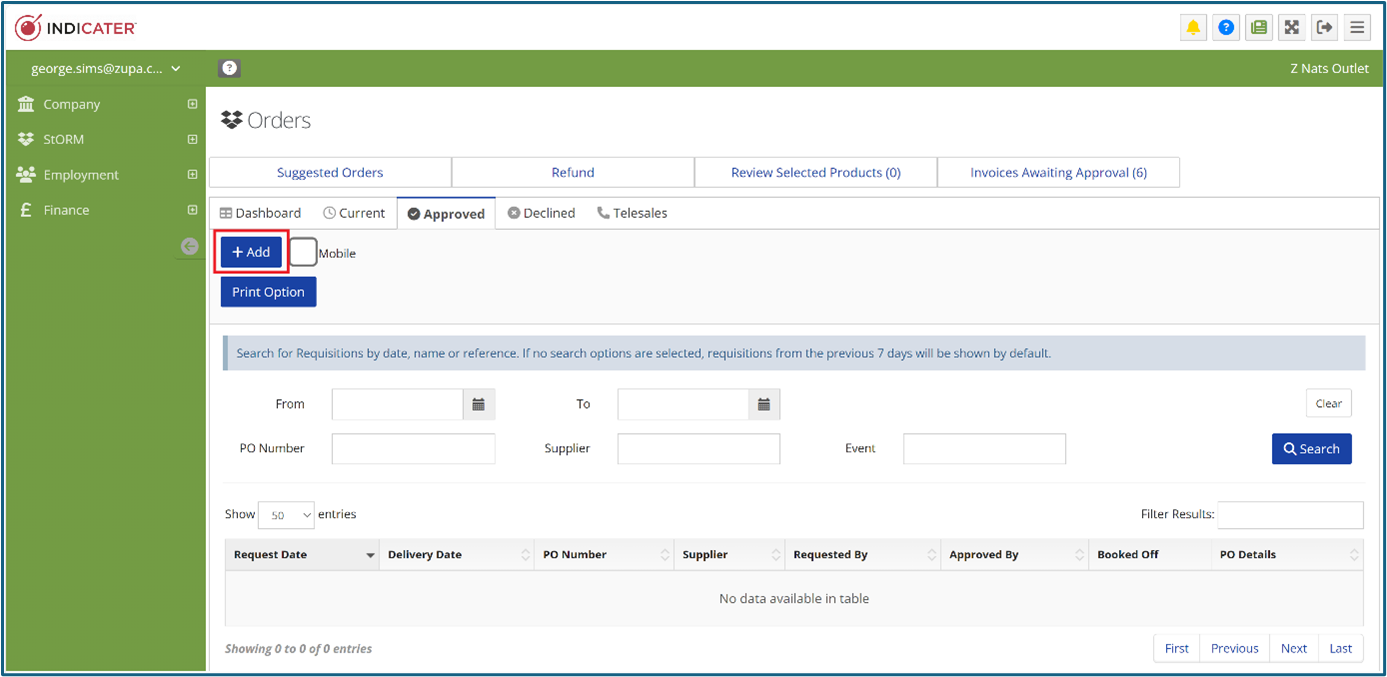Open the From date calendar icon
This screenshot has height=677, width=1387.
coord(479,404)
